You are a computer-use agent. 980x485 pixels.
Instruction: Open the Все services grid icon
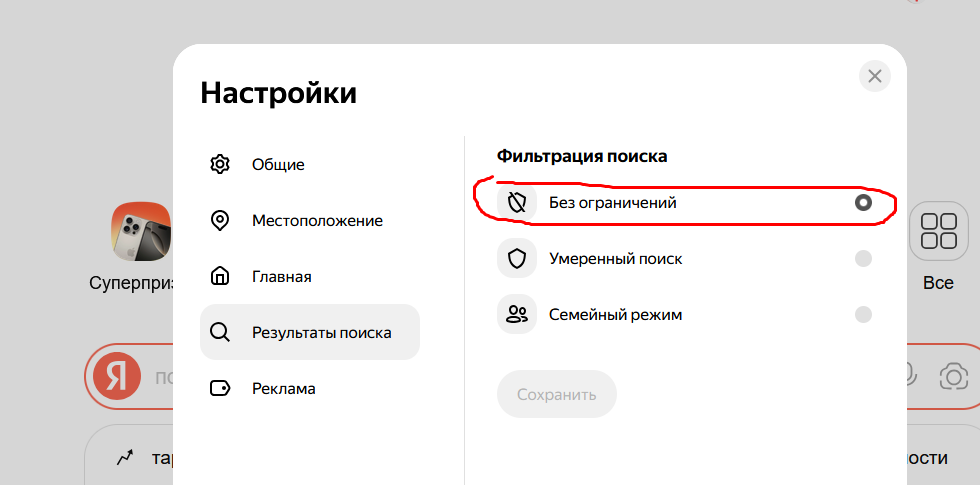[939, 231]
